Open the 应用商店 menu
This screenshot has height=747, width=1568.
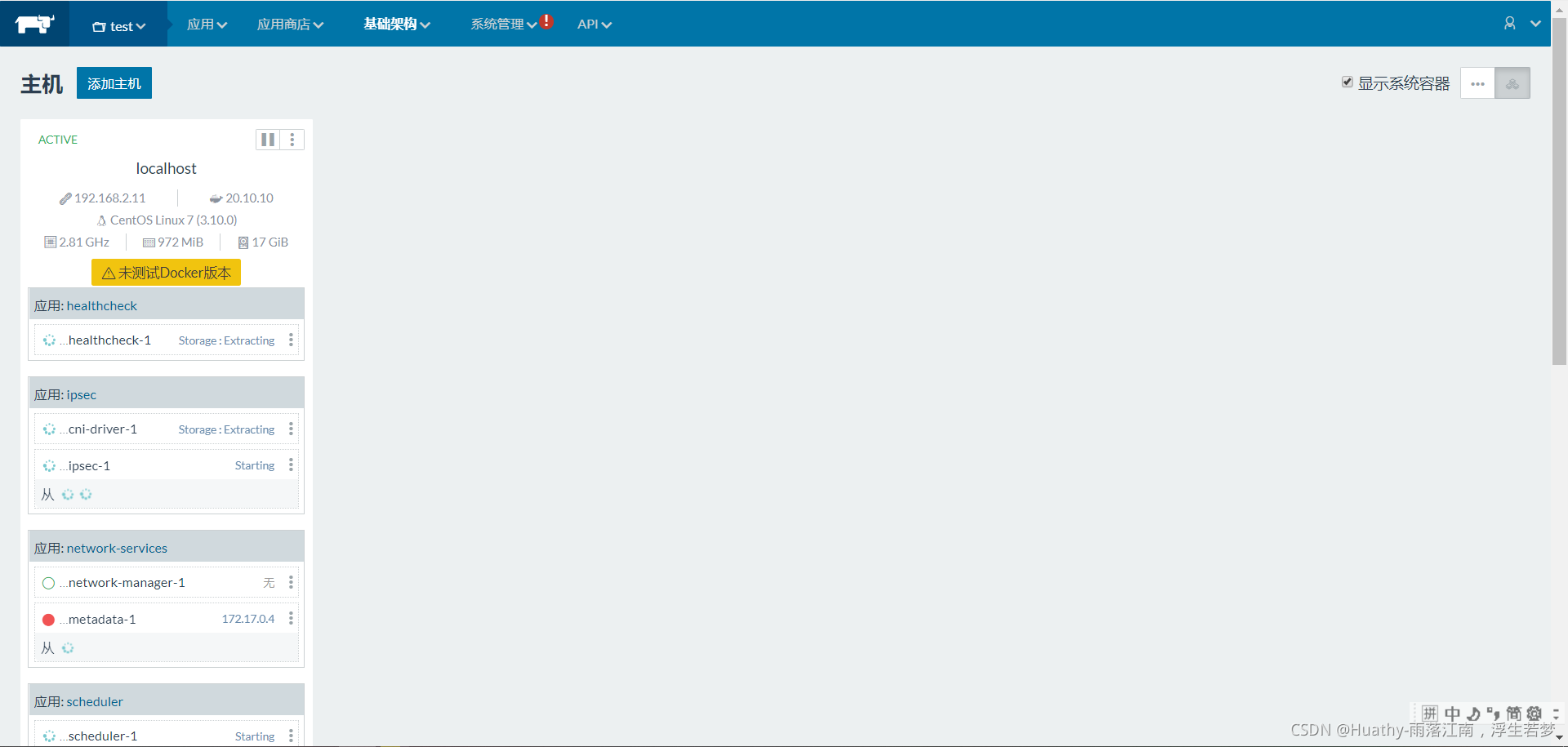290,24
